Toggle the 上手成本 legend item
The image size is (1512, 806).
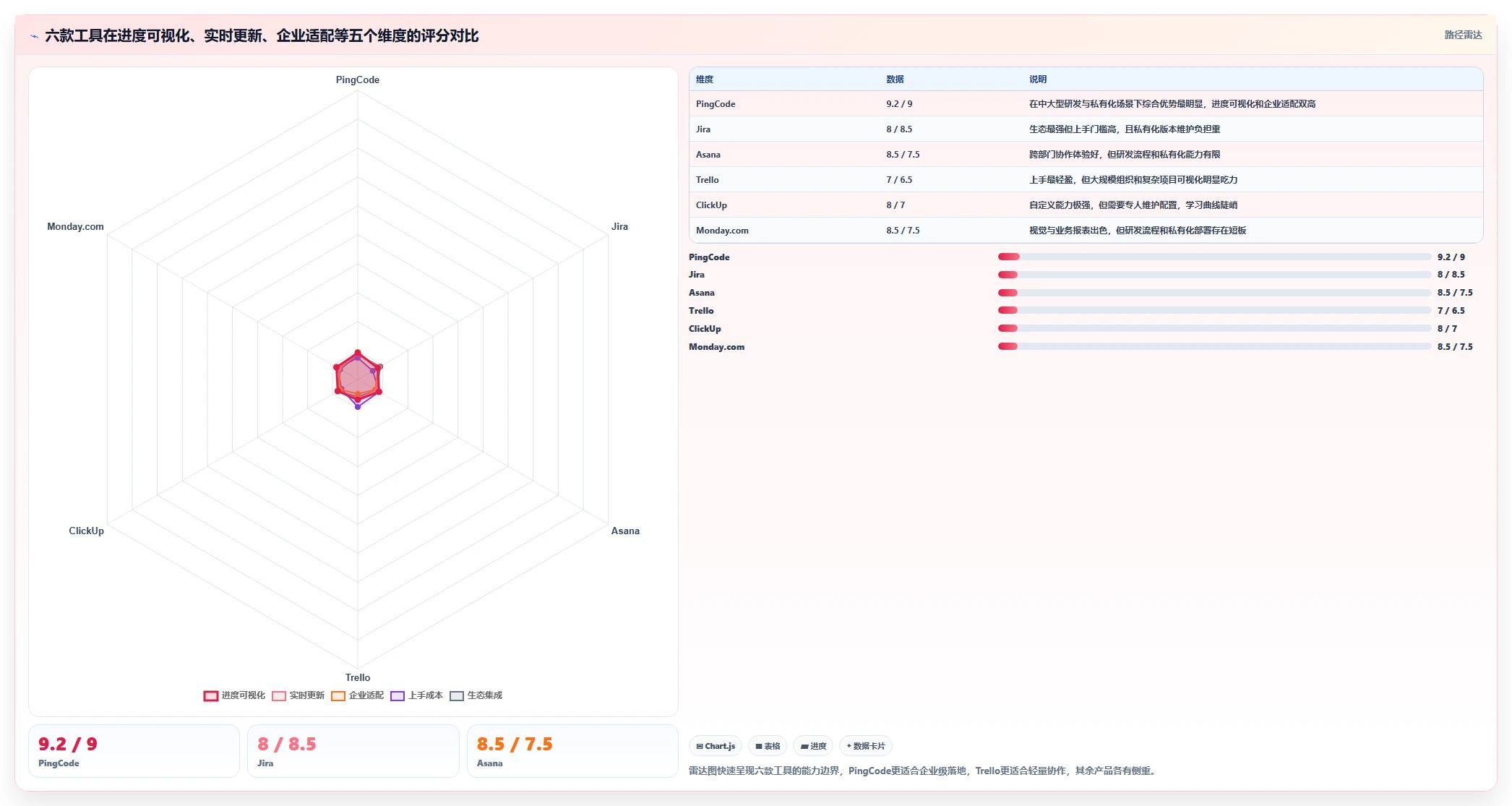[417, 695]
